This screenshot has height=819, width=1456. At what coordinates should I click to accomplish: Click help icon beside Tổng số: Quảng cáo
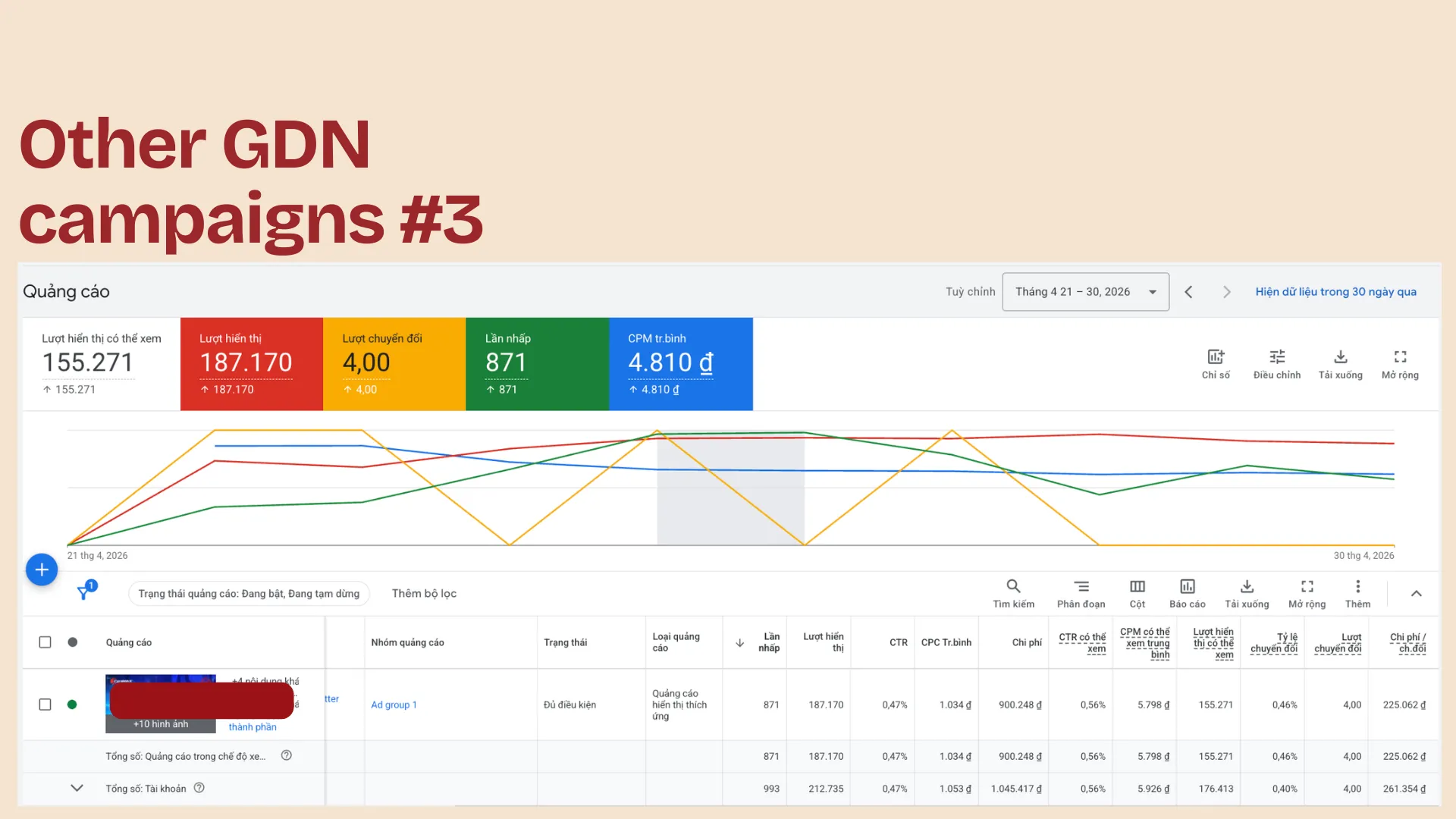(287, 755)
